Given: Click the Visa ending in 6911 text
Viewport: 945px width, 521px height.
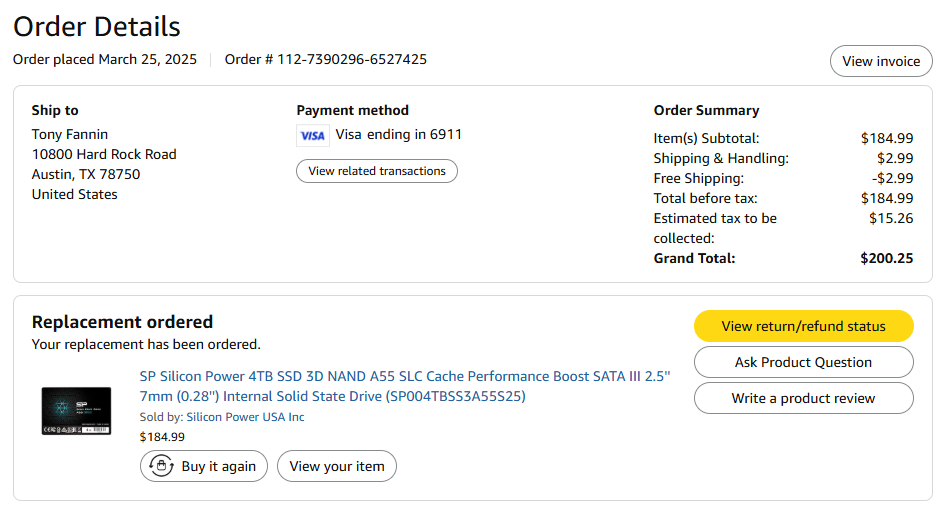Looking at the screenshot, I should pyautogui.click(x=399, y=134).
